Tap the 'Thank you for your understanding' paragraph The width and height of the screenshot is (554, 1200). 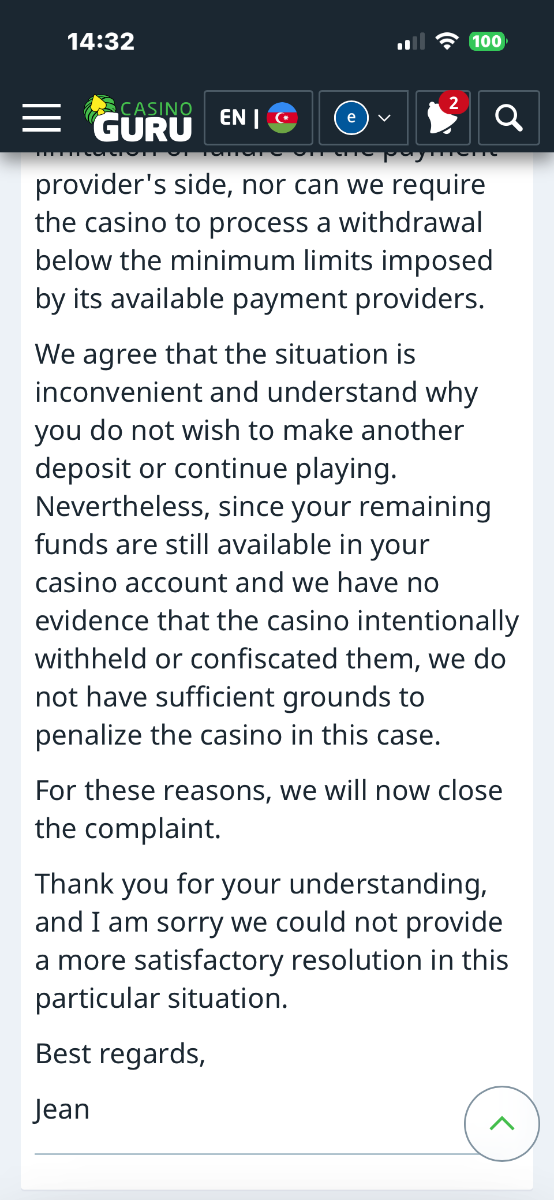pos(272,941)
